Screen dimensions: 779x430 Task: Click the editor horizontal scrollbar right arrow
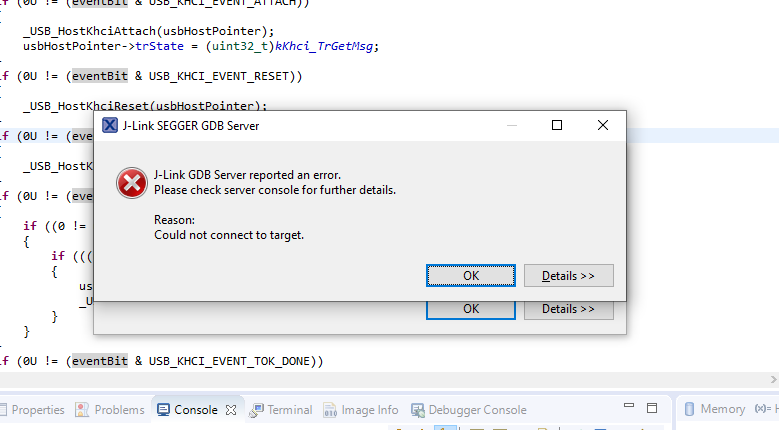774,379
